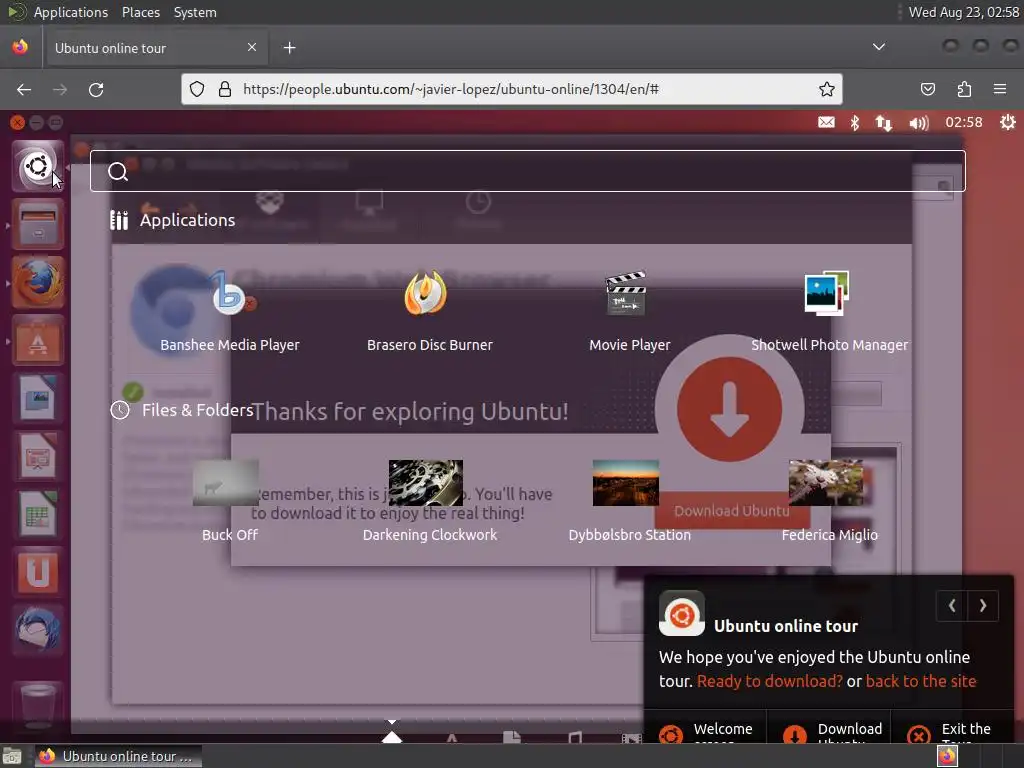Open a new browser tab
The image size is (1024, 768).
click(x=289, y=48)
